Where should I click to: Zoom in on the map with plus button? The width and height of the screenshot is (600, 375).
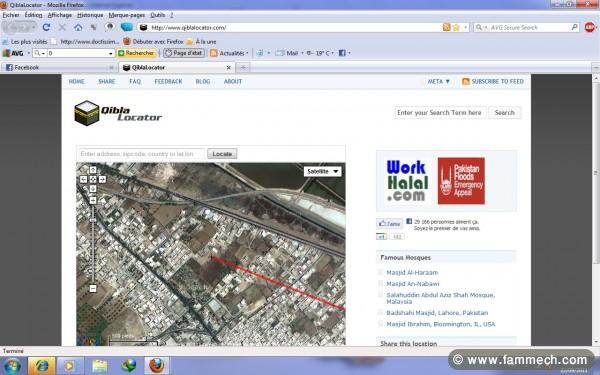[x=93, y=200]
